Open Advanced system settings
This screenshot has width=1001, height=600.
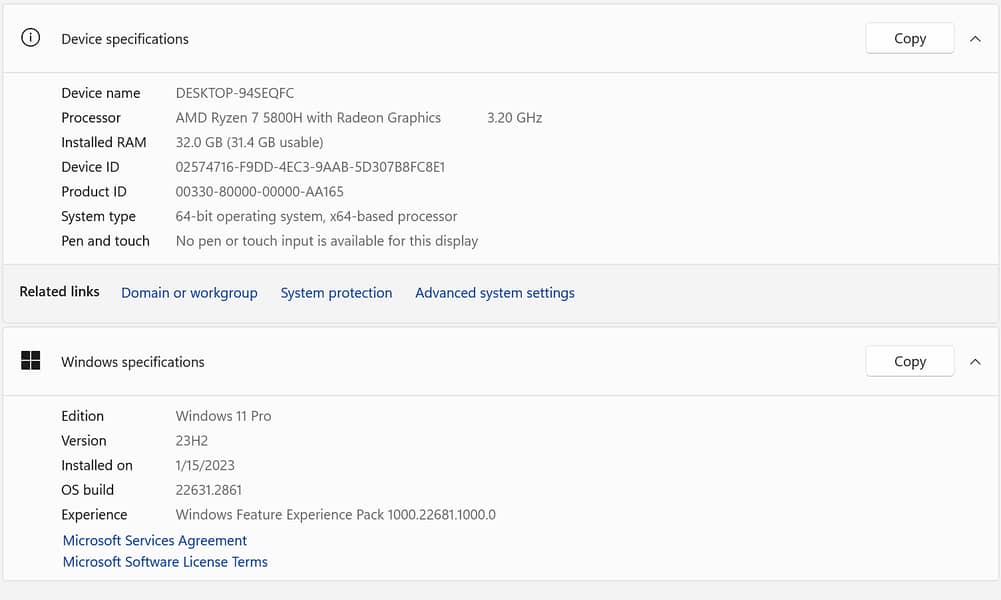[494, 293]
